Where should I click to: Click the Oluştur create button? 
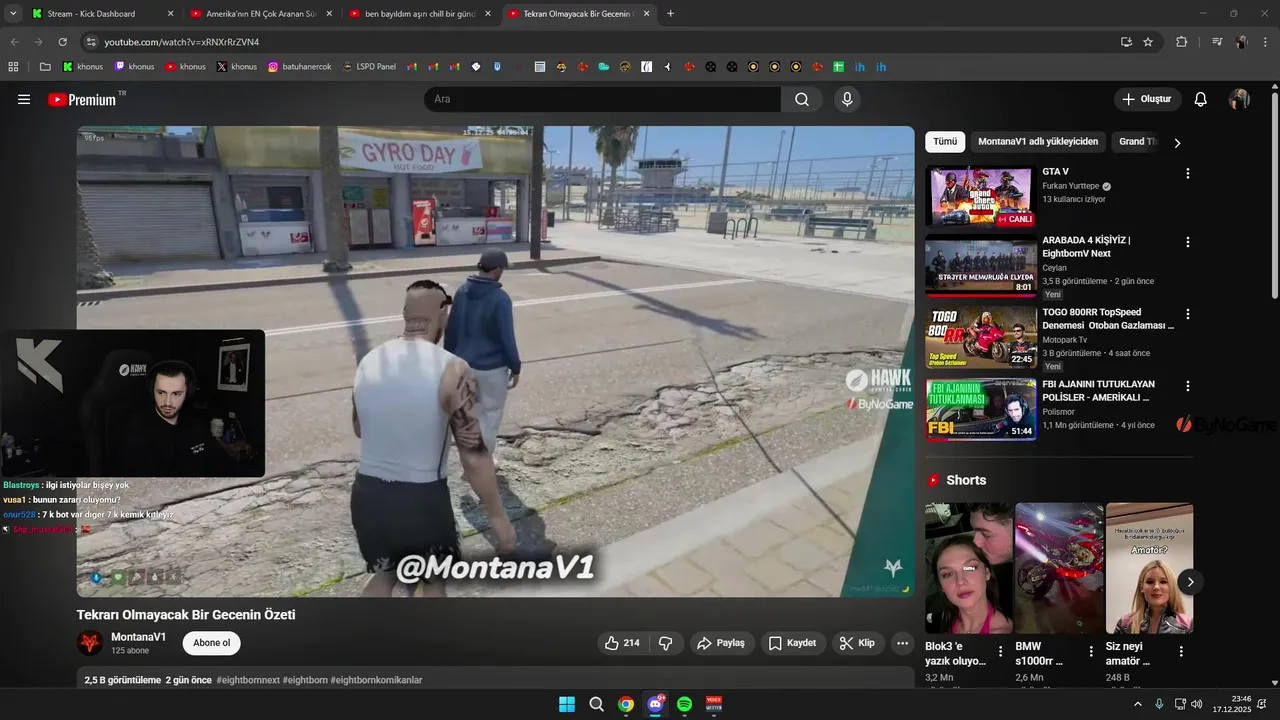(1148, 99)
